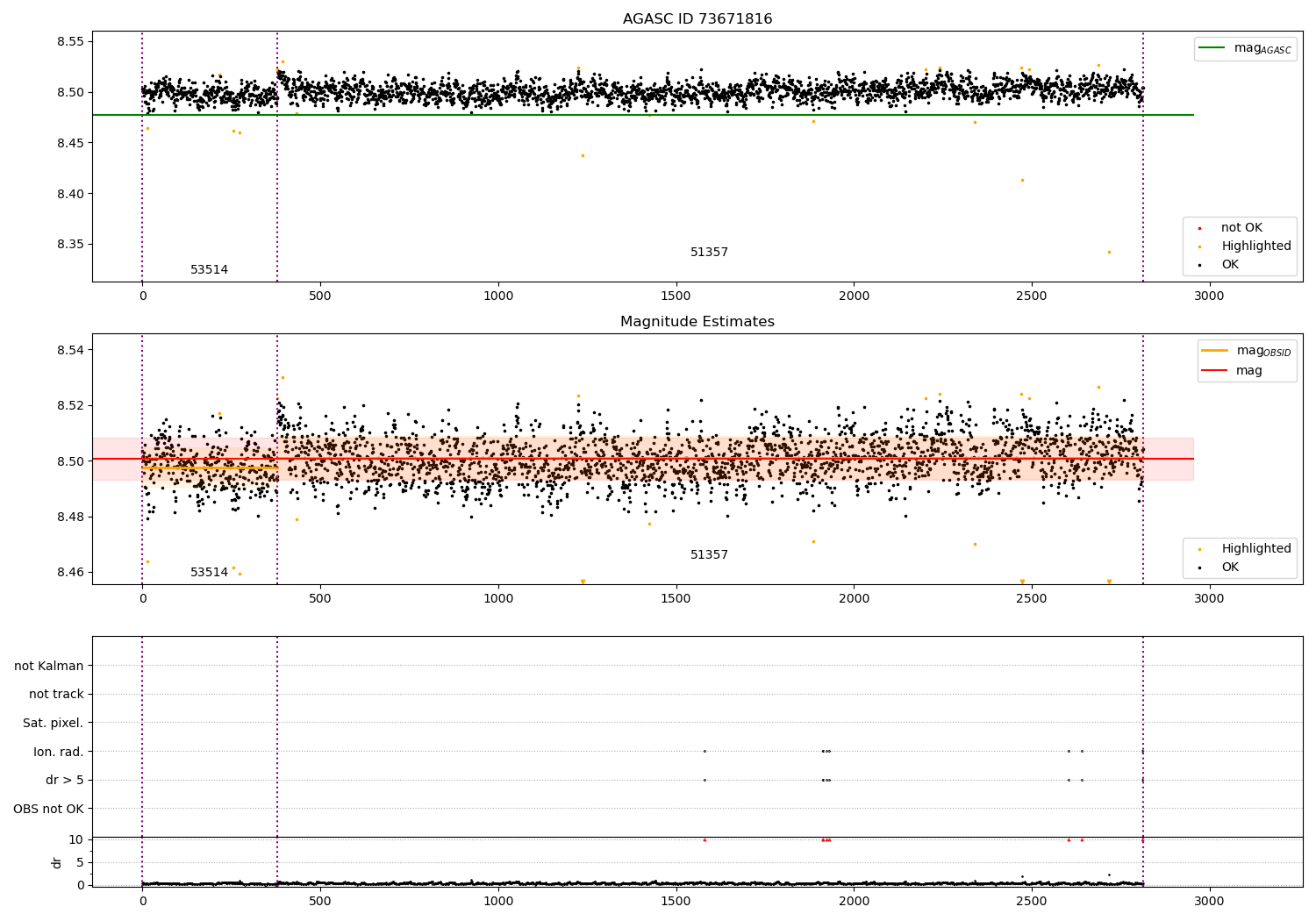Click the 8.35 y-axis tick label
The width and height of the screenshot is (1316, 921).
(69, 245)
